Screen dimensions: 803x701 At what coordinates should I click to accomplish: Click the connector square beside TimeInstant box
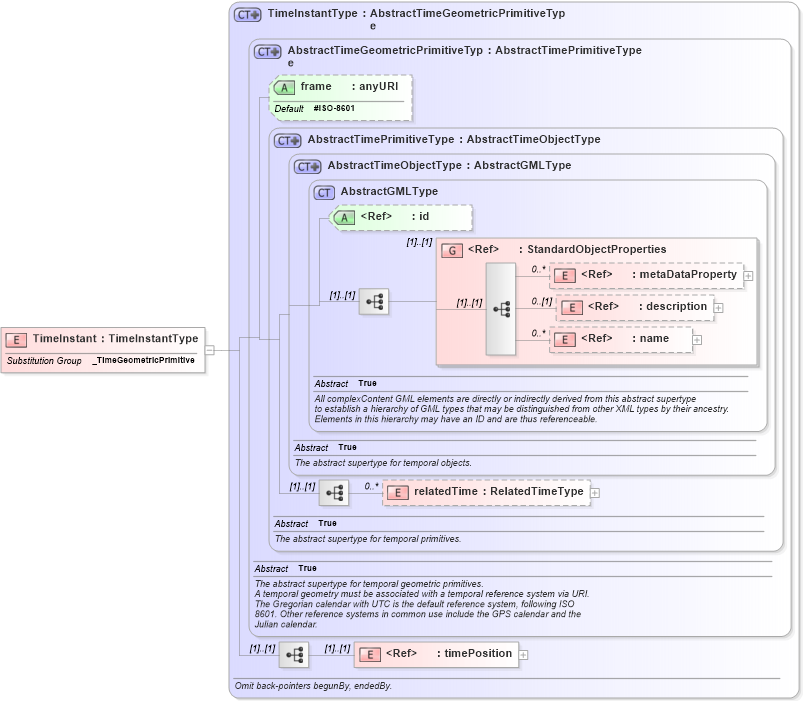(x=210, y=348)
